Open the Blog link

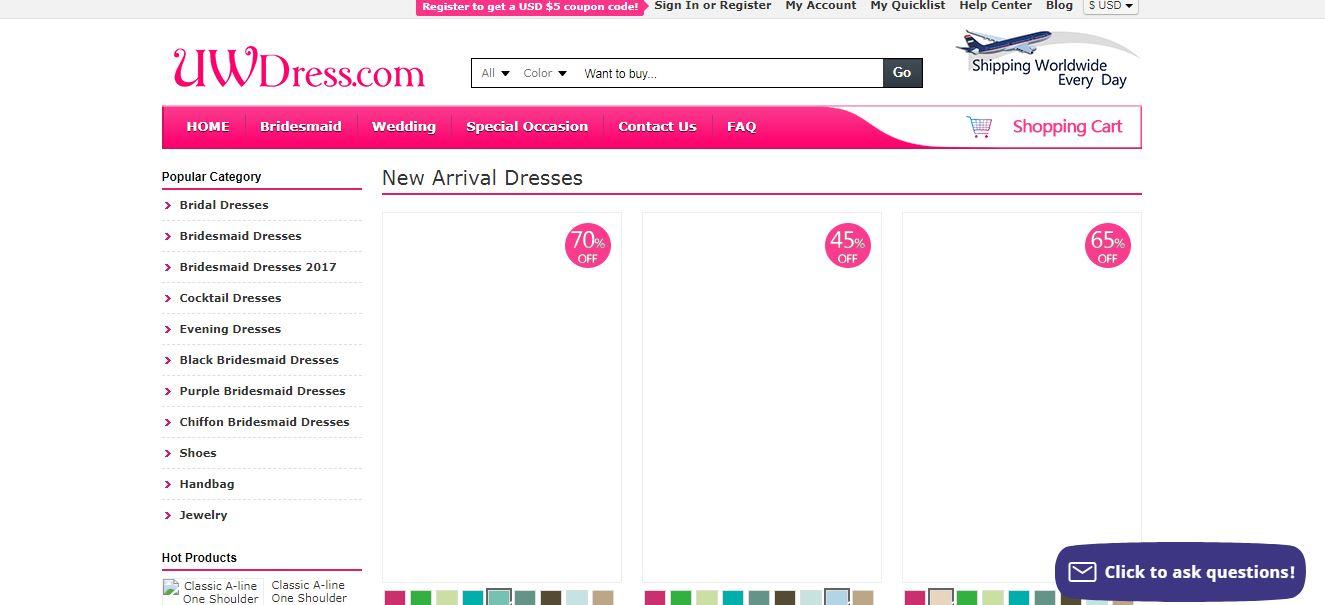1059,6
